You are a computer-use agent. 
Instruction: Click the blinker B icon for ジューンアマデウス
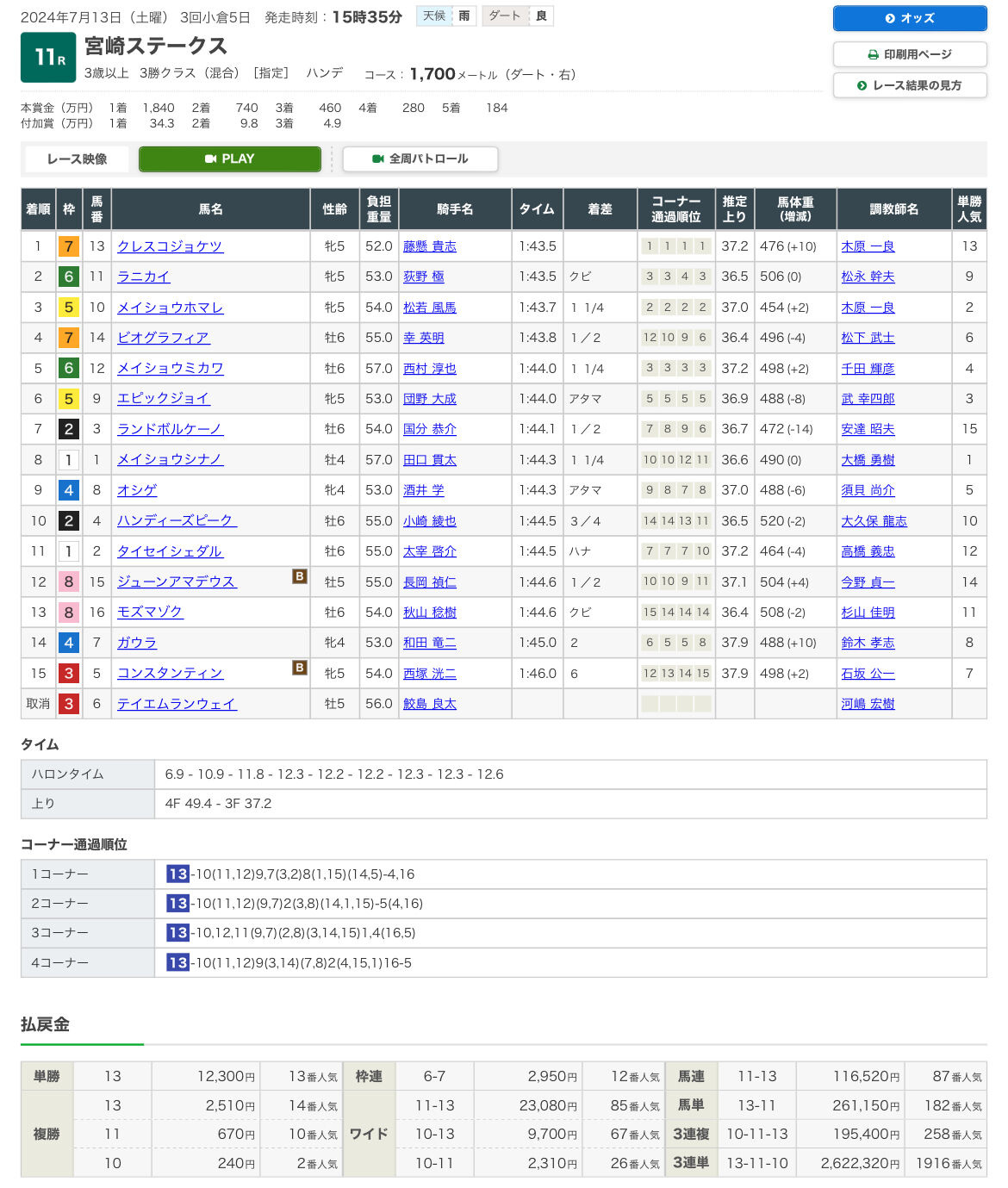tap(300, 576)
